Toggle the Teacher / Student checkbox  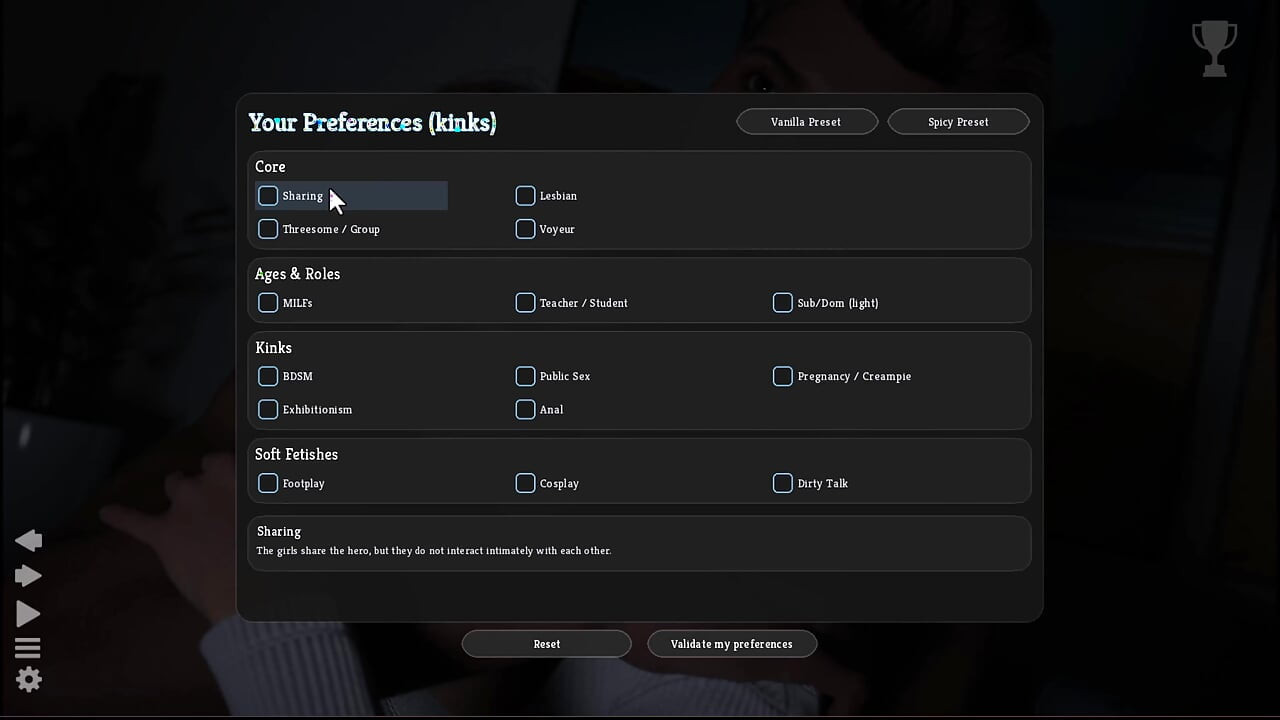pos(525,302)
